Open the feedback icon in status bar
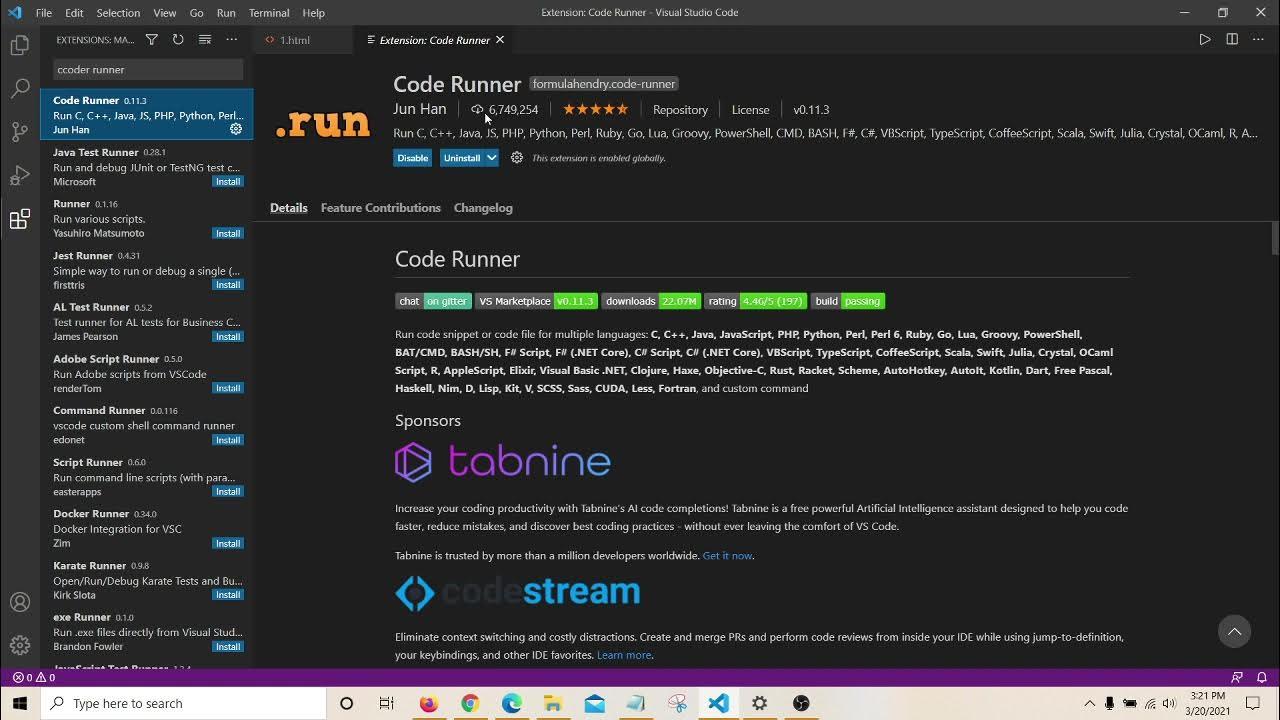The width and height of the screenshot is (1280, 720). [1237, 677]
